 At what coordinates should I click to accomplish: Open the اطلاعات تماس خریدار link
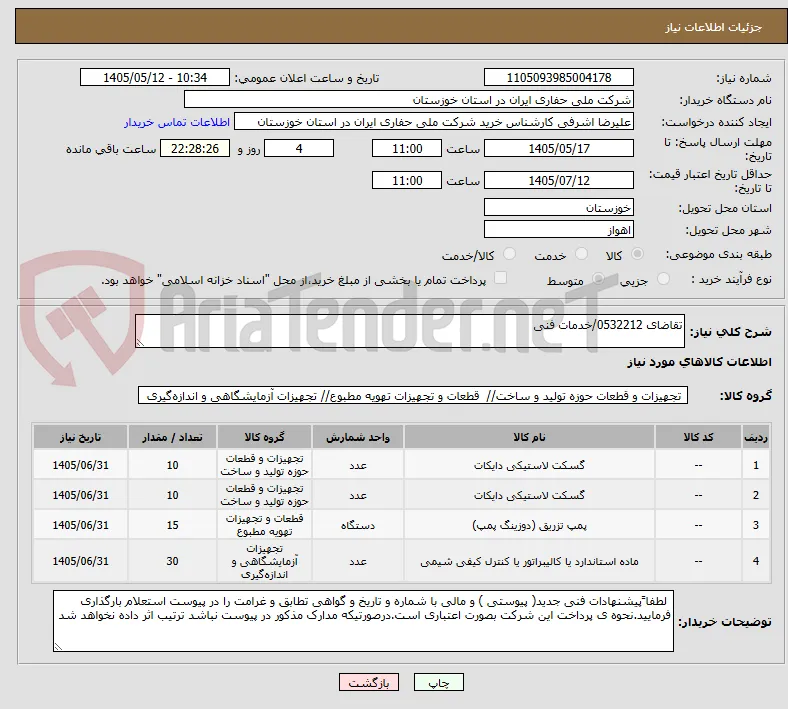[x=177, y=122]
